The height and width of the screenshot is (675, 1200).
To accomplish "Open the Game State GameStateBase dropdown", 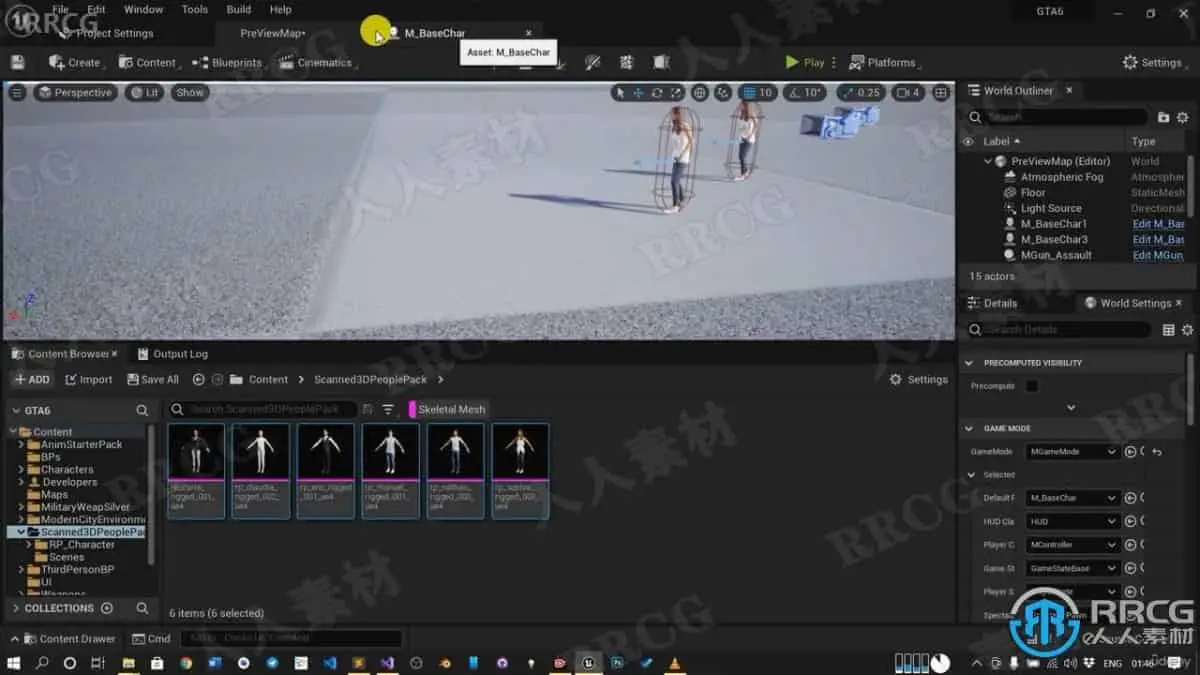I will pos(1072,568).
